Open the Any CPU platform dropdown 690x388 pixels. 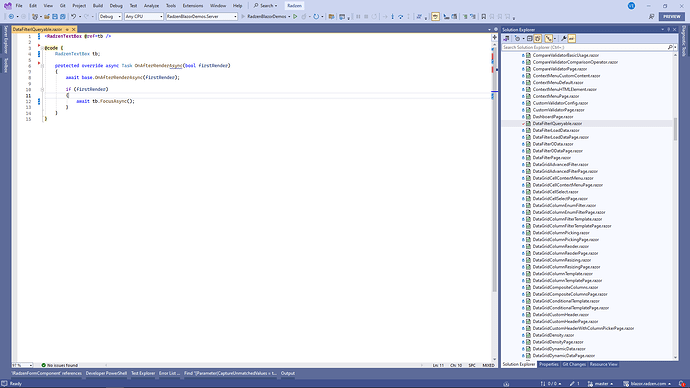pyautogui.click(x=143, y=16)
